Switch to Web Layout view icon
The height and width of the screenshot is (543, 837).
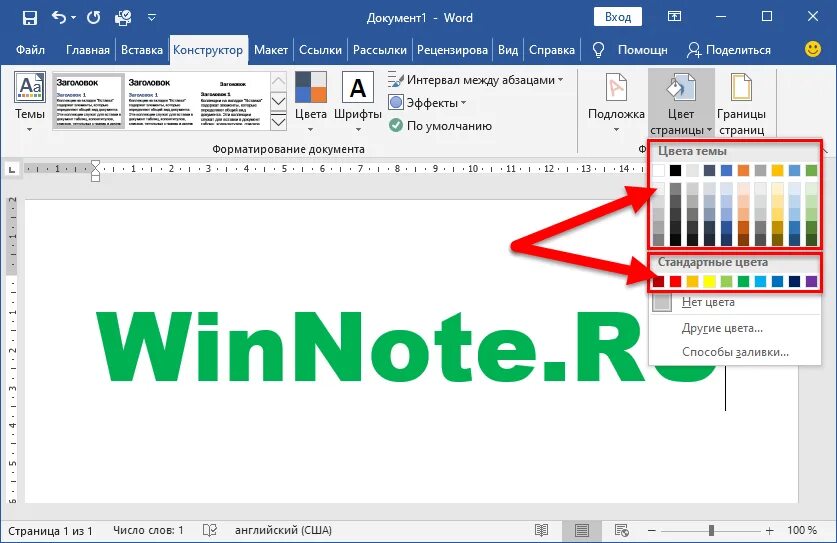(x=621, y=530)
